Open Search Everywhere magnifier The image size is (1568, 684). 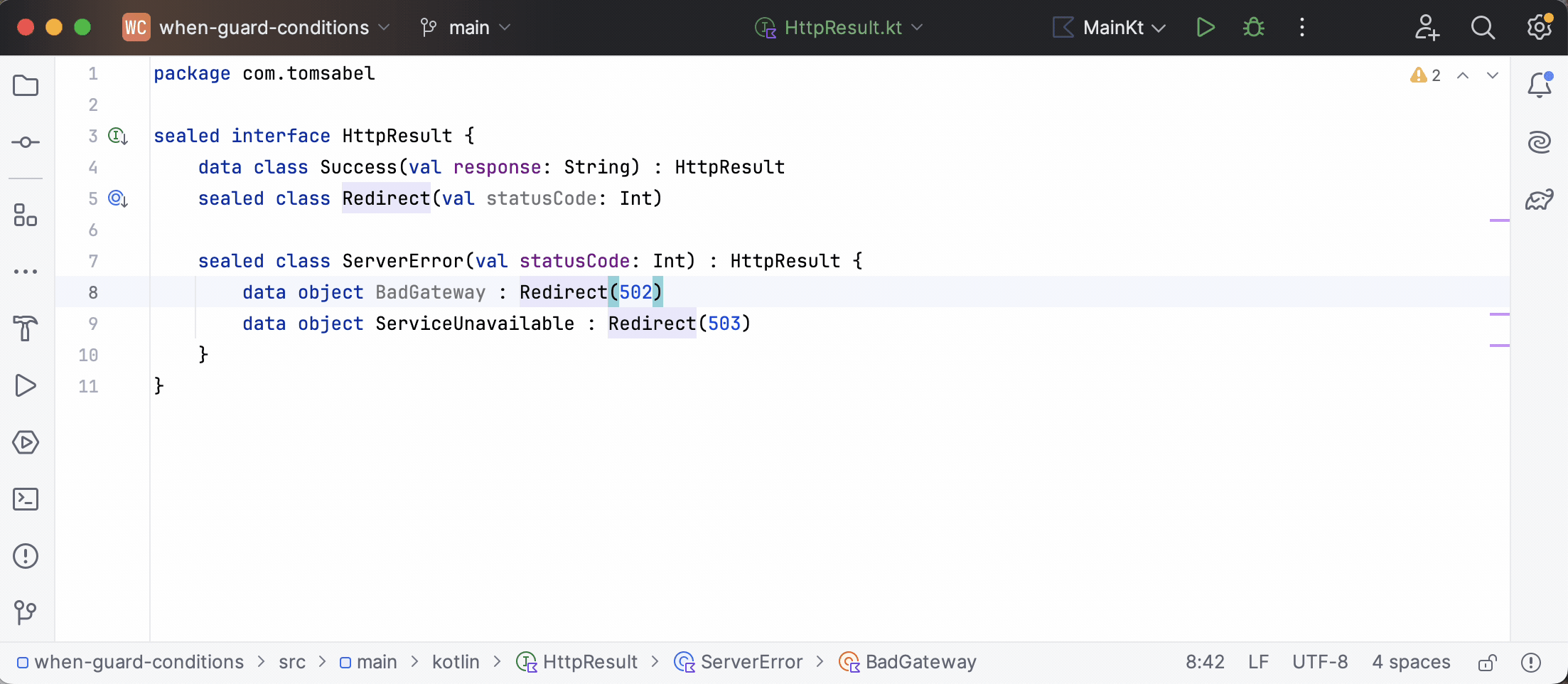[x=1483, y=28]
